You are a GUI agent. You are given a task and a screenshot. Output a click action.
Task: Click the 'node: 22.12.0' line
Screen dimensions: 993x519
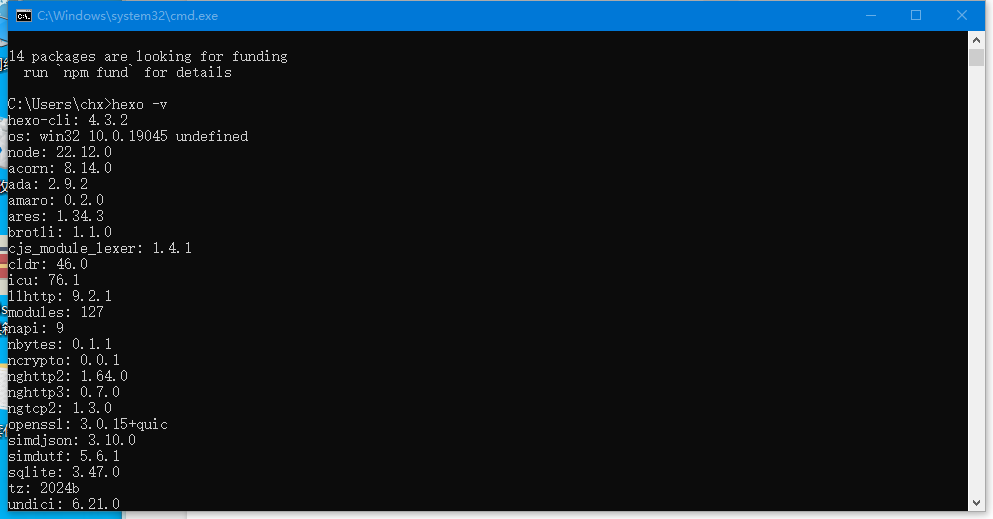click(60, 153)
